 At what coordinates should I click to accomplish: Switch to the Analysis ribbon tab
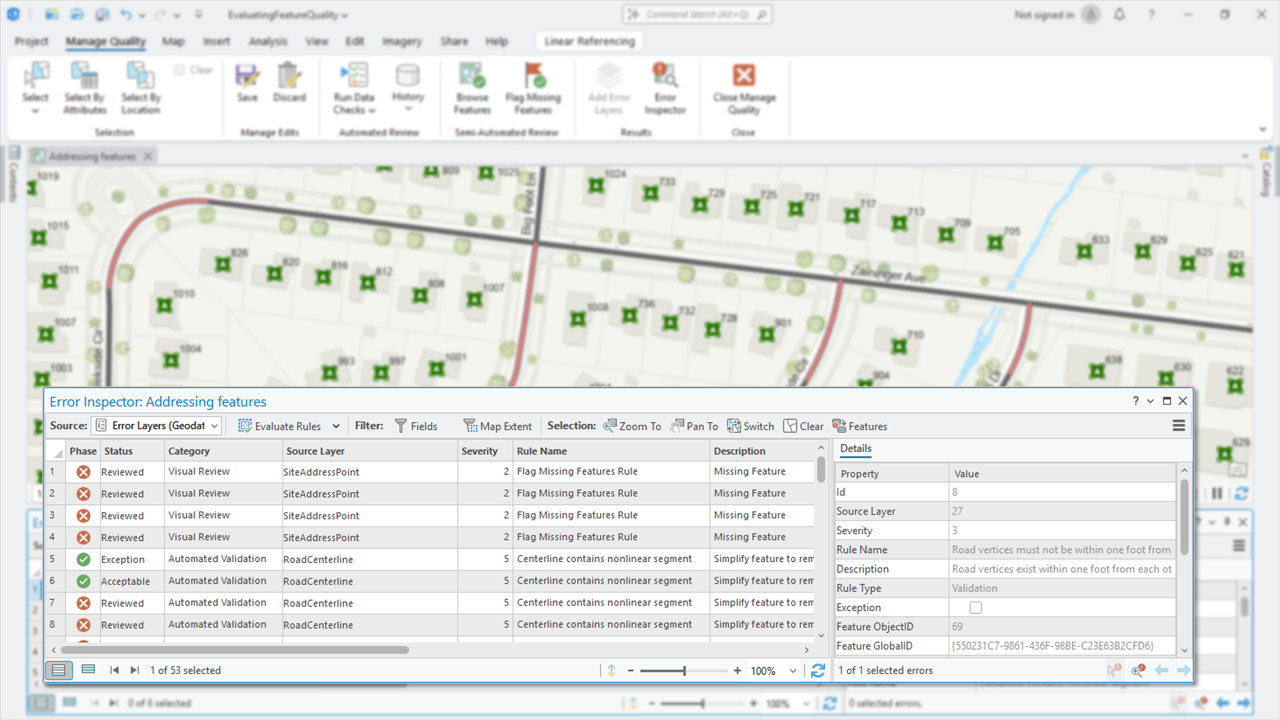click(267, 42)
